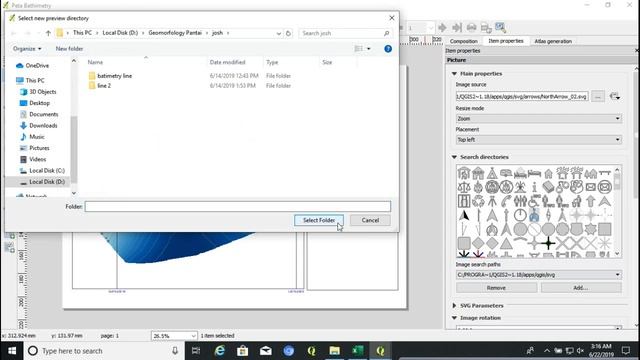
Task: Pick the recycling symbol SVG thumbnail
Action: [478, 201]
